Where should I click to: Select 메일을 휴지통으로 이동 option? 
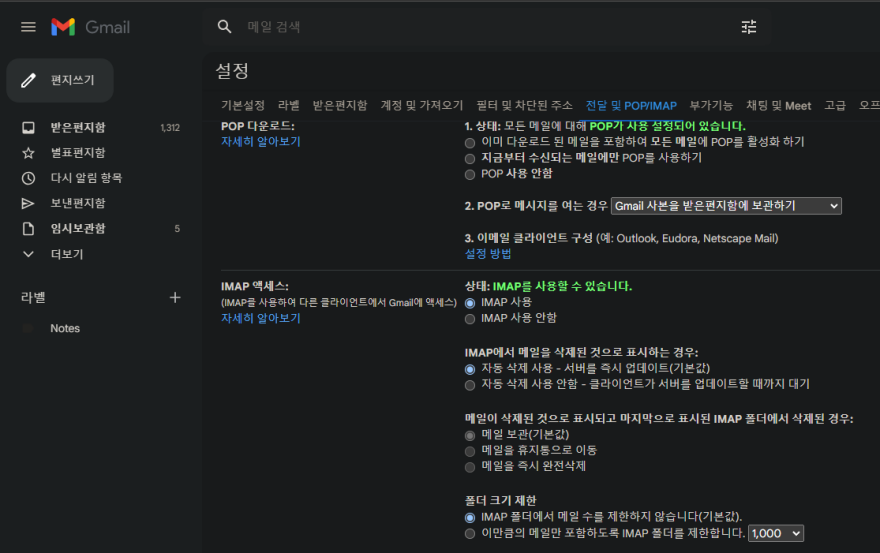(x=470, y=451)
